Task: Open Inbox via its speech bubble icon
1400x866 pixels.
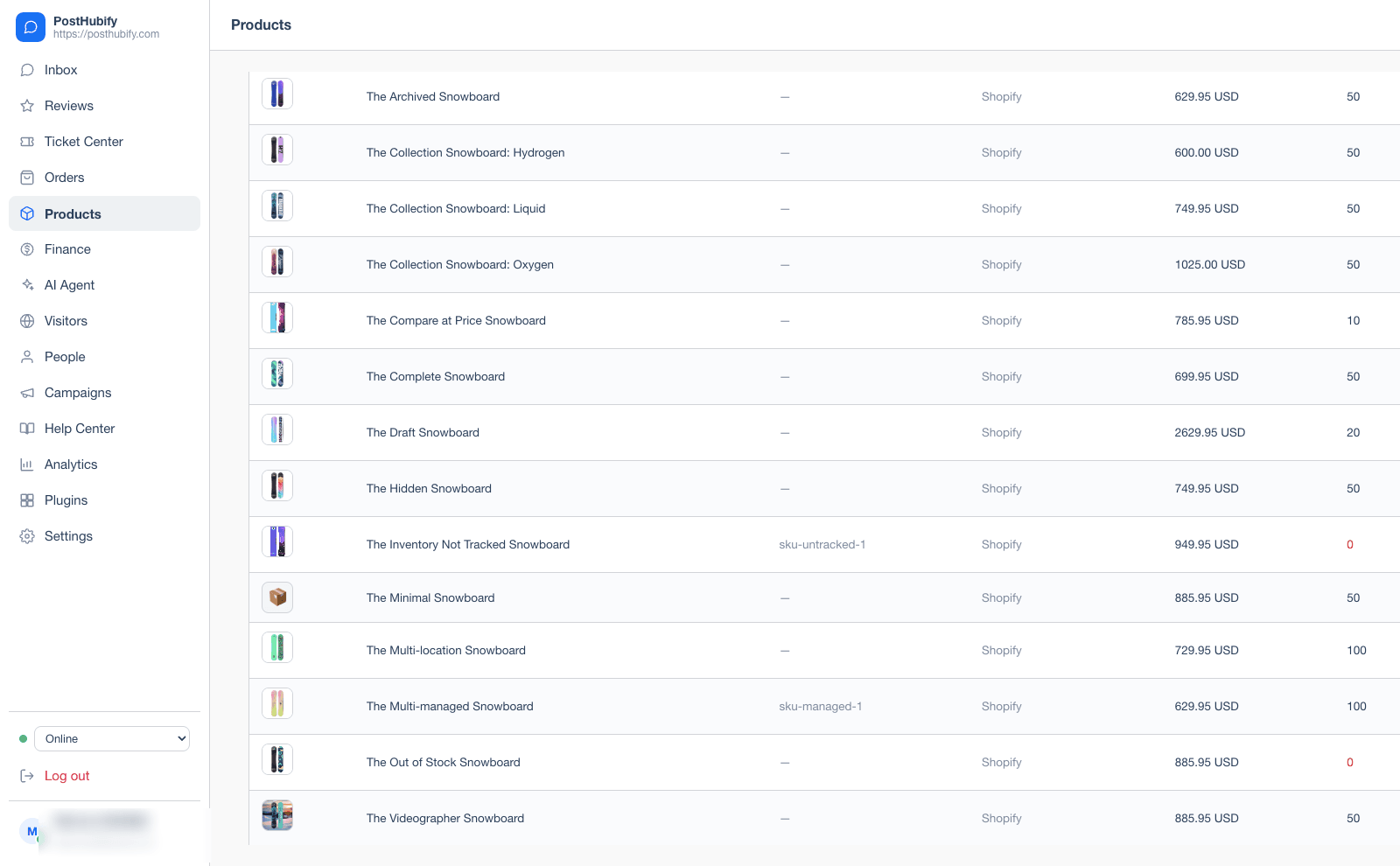Action: [x=27, y=70]
